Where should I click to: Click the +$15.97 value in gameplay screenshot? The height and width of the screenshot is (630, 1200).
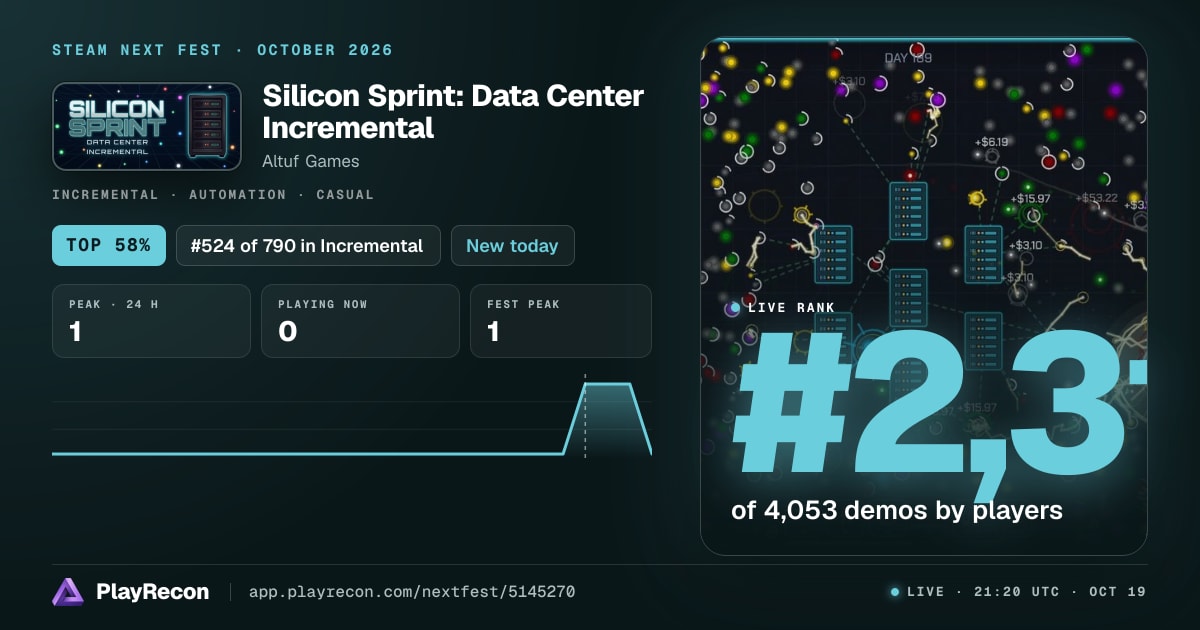coord(1030,199)
